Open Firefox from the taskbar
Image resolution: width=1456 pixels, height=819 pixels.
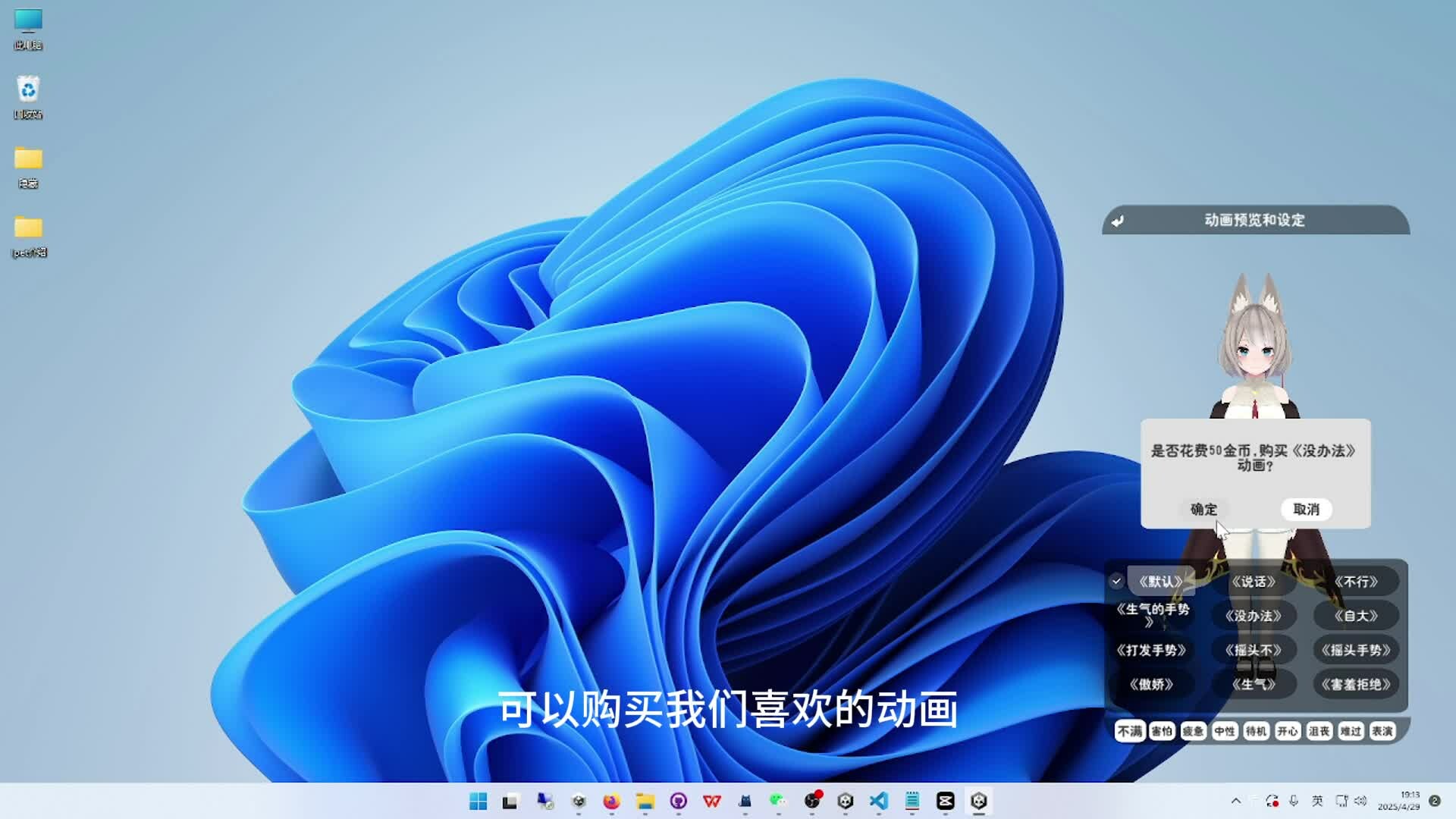tap(611, 801)
